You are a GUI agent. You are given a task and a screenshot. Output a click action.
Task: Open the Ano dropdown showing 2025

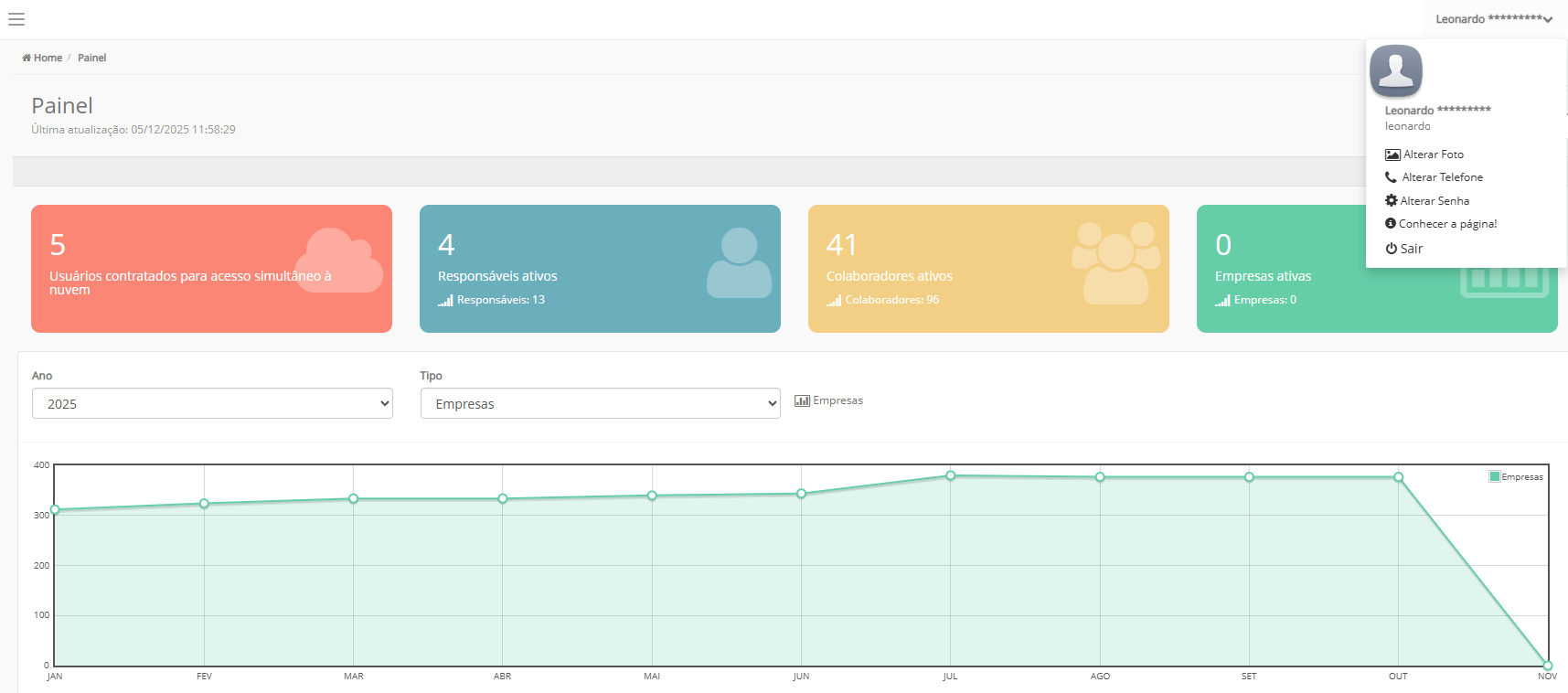point(212,403)
